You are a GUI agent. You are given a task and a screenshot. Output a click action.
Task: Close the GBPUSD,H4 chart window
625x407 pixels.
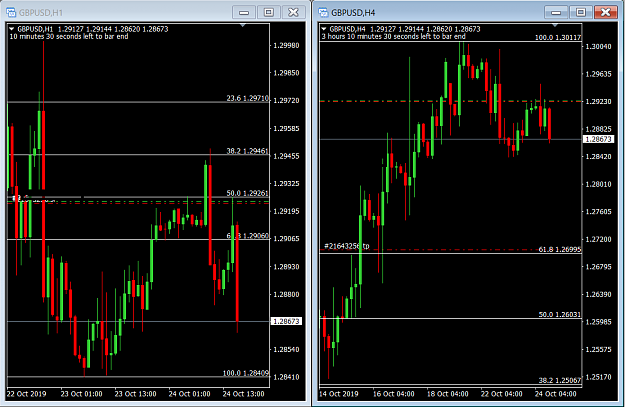(605, 12)
